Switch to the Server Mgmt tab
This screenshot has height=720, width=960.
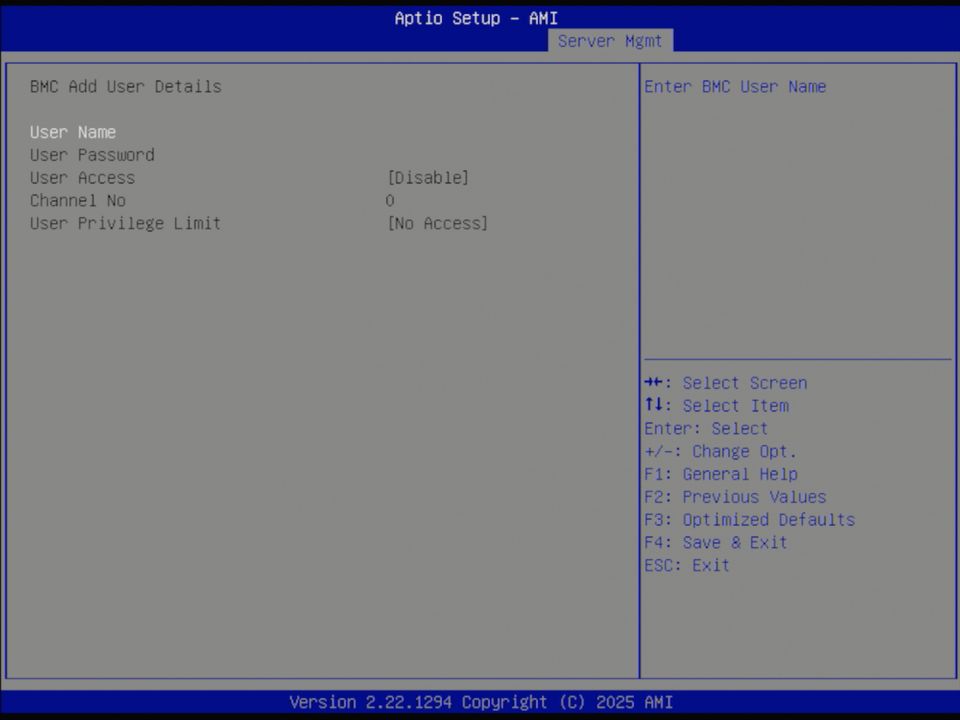[x=610, y=41]
